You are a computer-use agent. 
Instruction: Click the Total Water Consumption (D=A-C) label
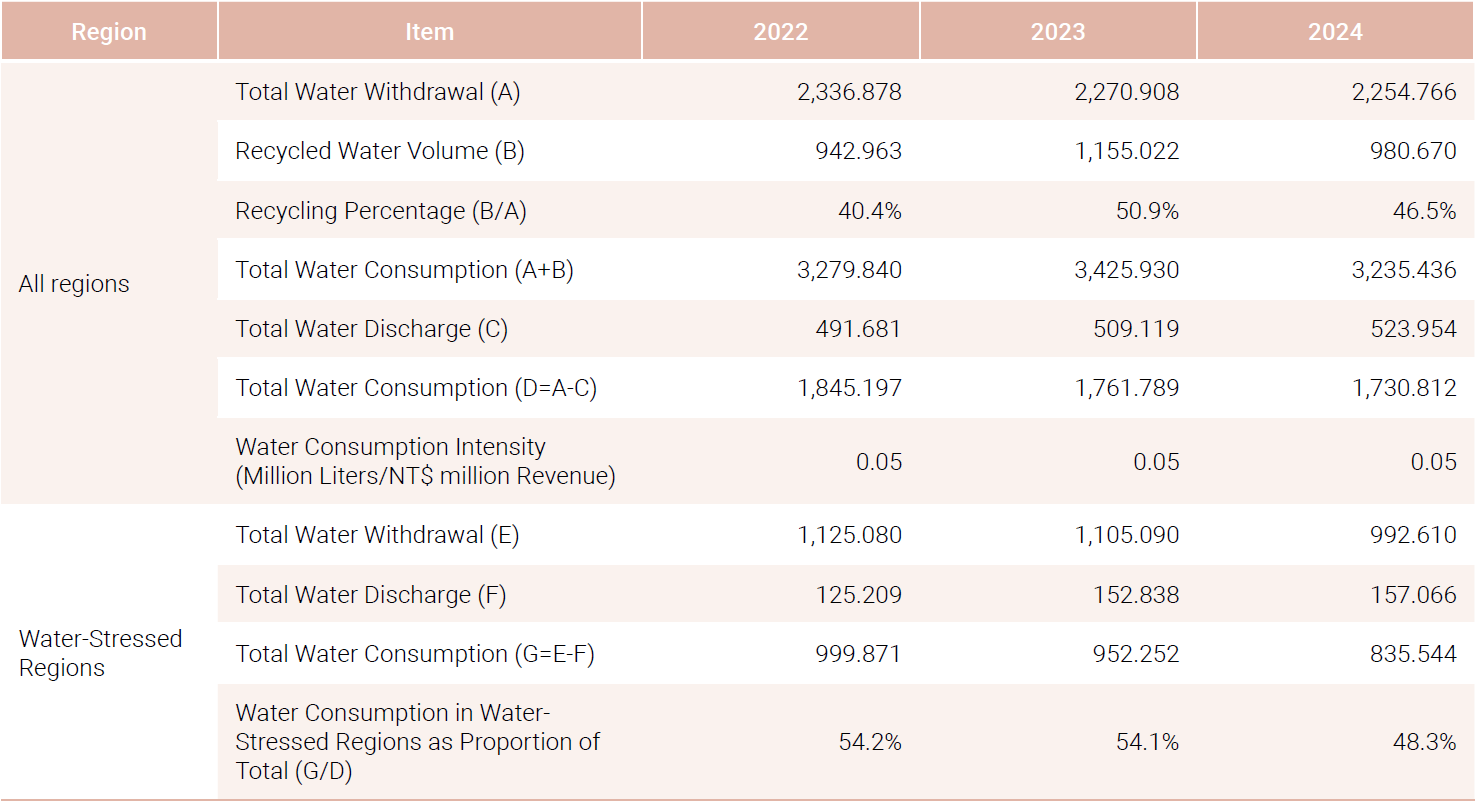[x=416, y=388]
